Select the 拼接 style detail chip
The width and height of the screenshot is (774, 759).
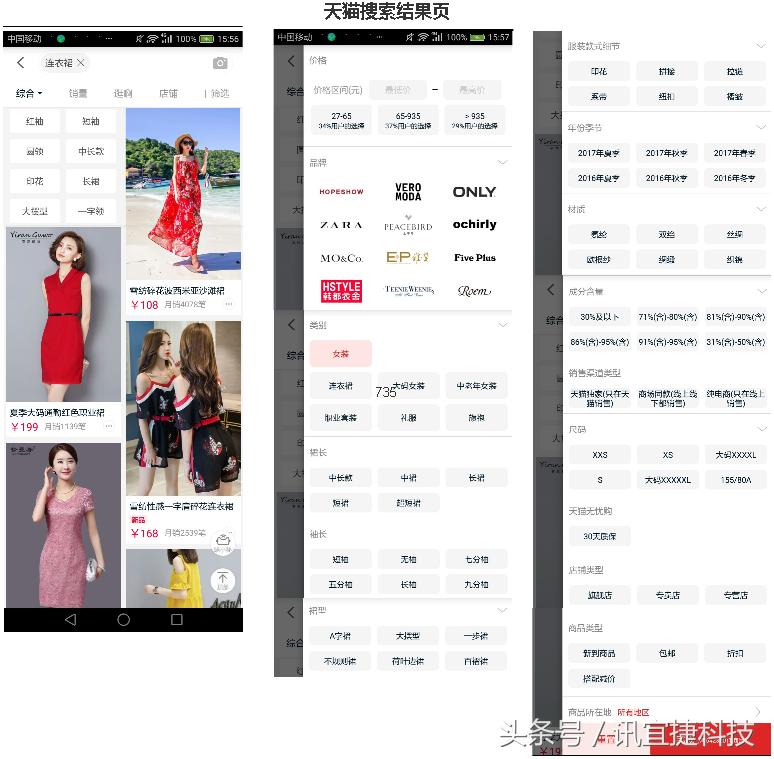(666, 72)
